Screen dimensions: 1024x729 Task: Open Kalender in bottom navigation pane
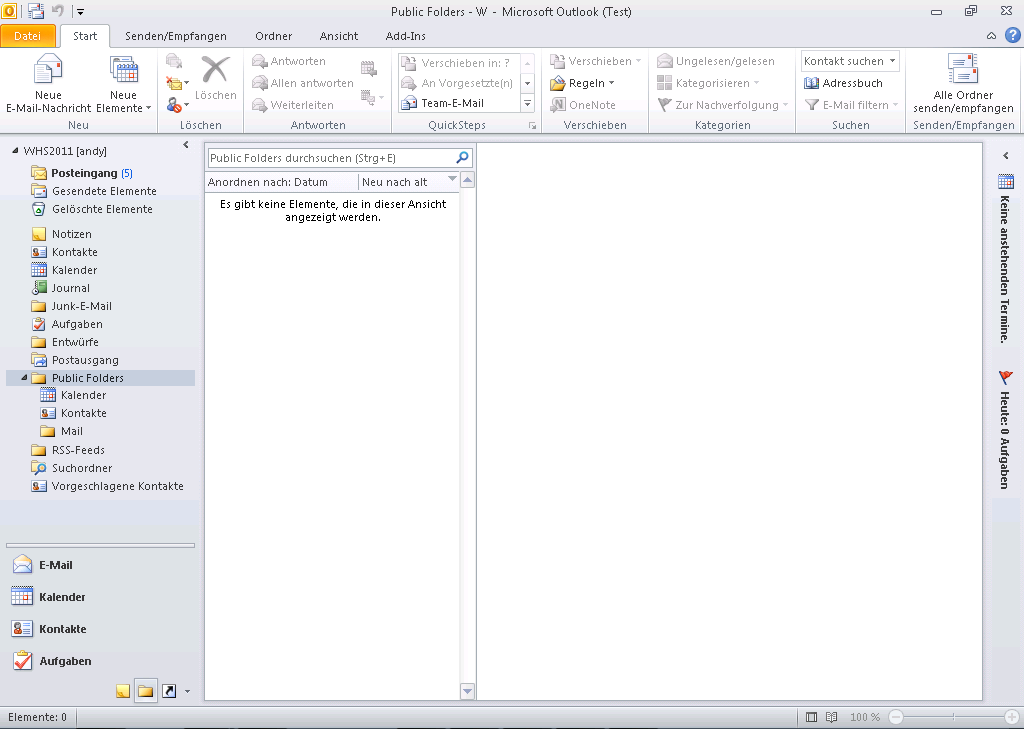tap(62, 597)
